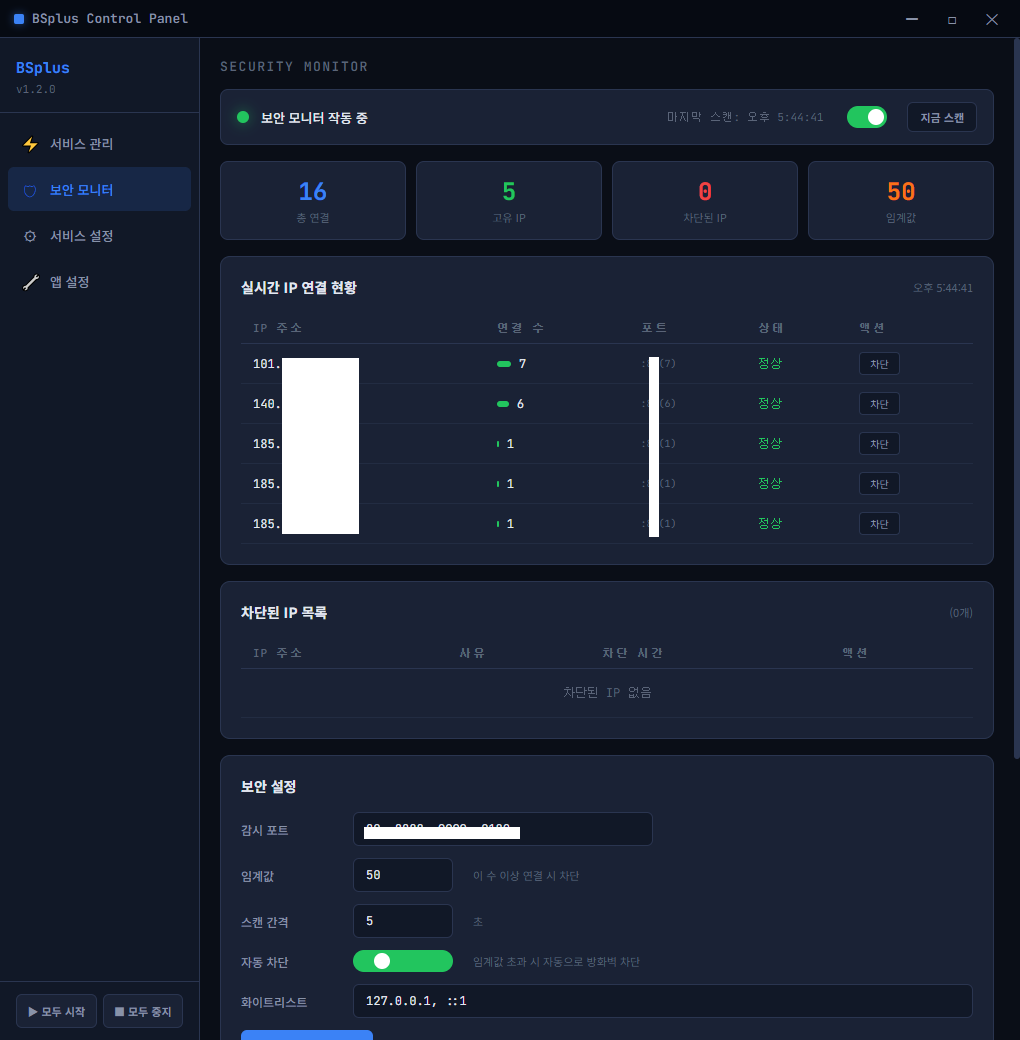Click the vertical scrollbar on the right
The height and width of the screenshot is (1040, 1020).
(x=1016, y=398)
